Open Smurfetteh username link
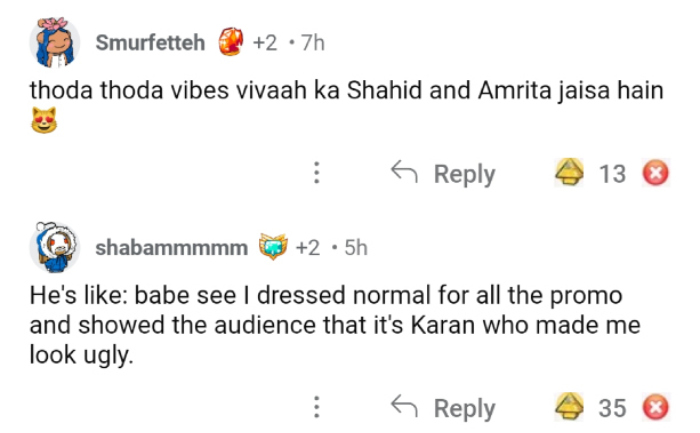 click(151, 43)
